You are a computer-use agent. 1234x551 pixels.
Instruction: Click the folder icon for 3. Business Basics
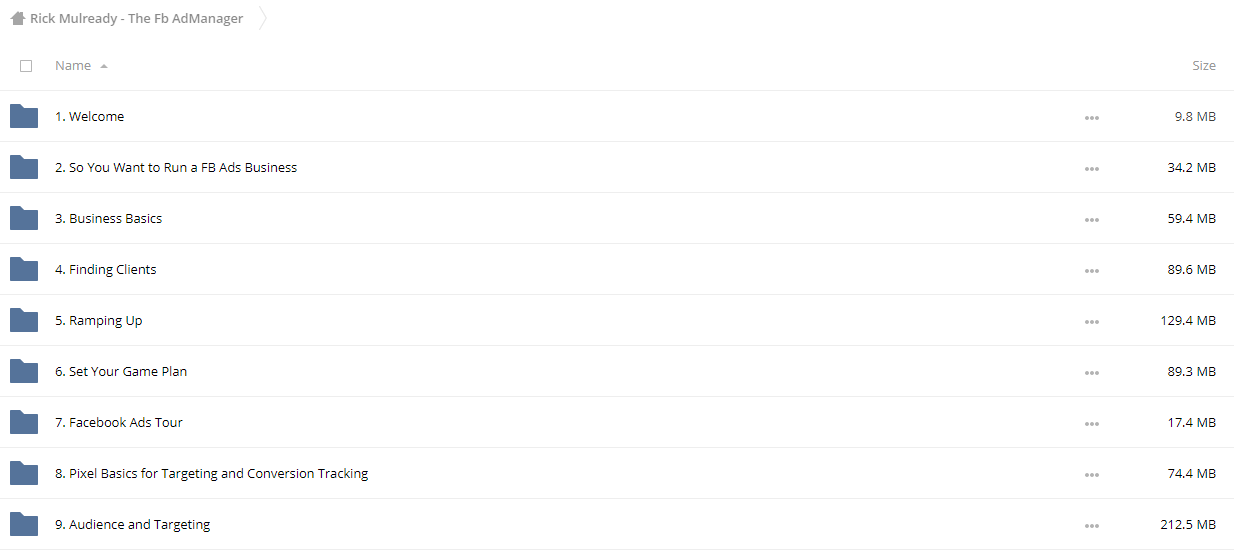click(24, 218)
